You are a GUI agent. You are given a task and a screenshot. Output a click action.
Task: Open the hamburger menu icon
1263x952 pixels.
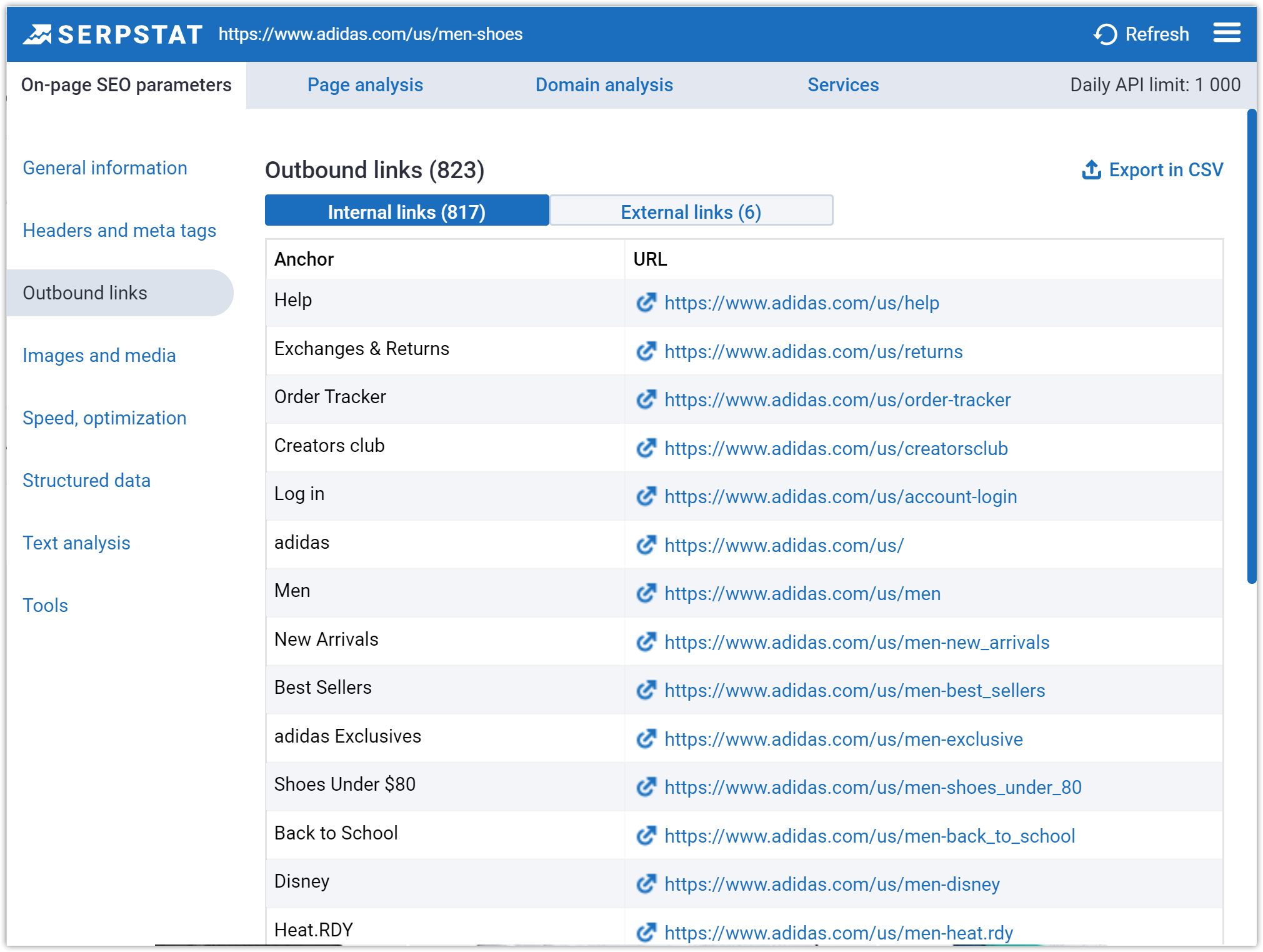[1227, 33]
